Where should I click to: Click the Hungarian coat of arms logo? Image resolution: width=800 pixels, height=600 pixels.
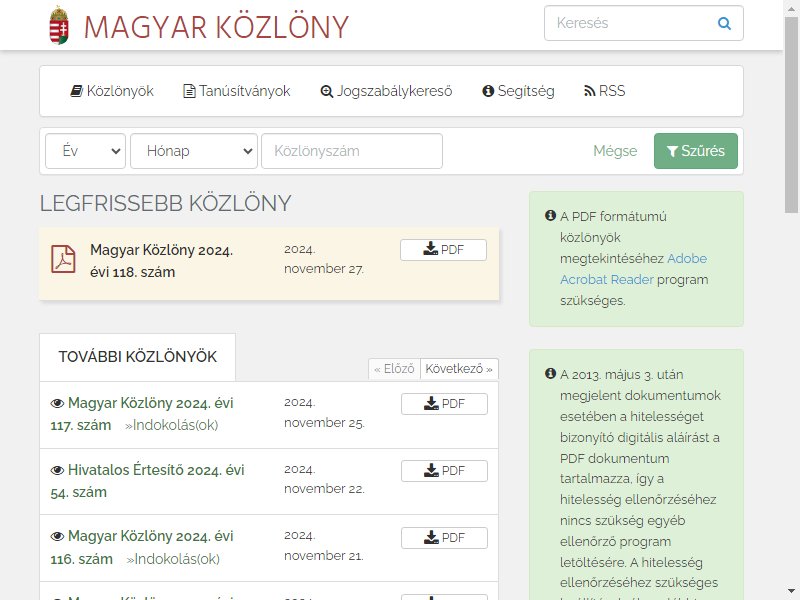59,26
